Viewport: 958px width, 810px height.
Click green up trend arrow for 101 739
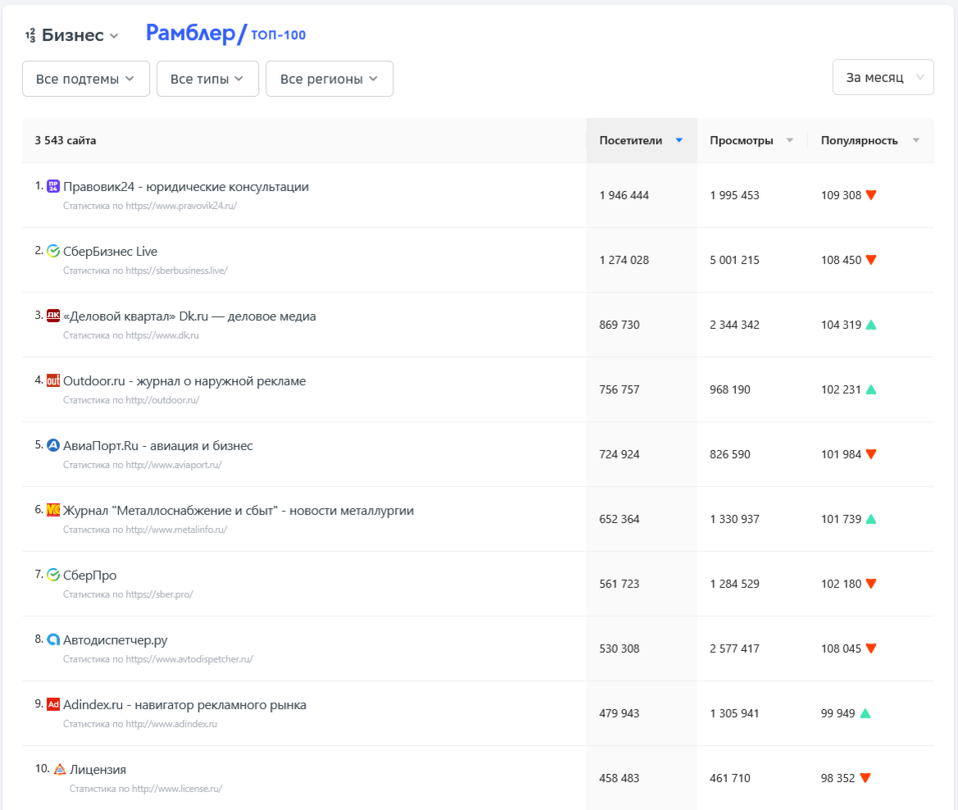pos(871,519)
